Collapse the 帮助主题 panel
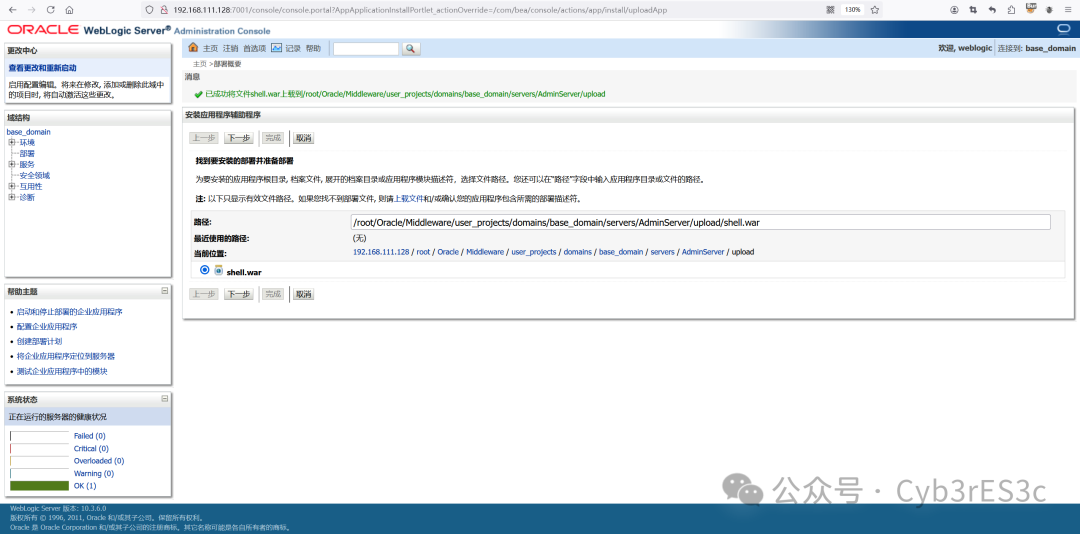This screenshot has width=1080, height=534. 165,291
